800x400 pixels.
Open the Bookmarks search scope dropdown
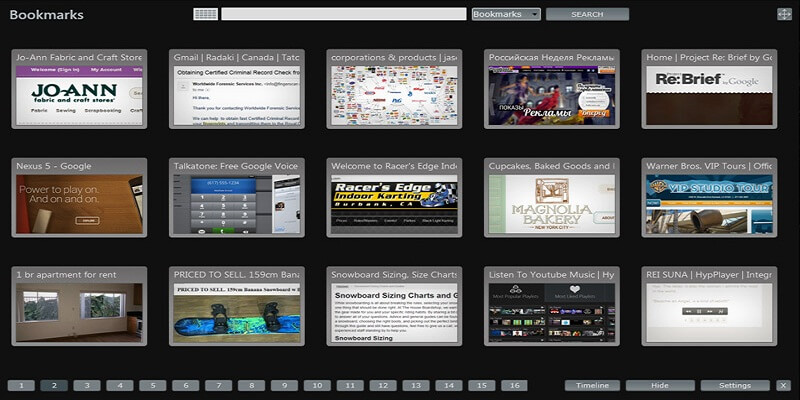pos(506,14)
